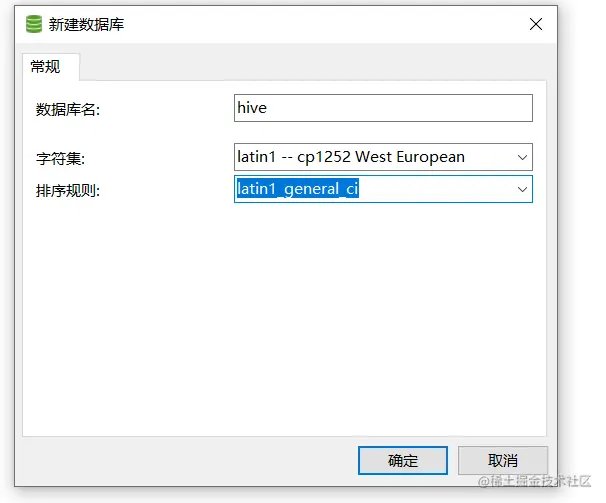Click the 字符集: label
This screenshot has height=503, width=606.
pos(61,159)
